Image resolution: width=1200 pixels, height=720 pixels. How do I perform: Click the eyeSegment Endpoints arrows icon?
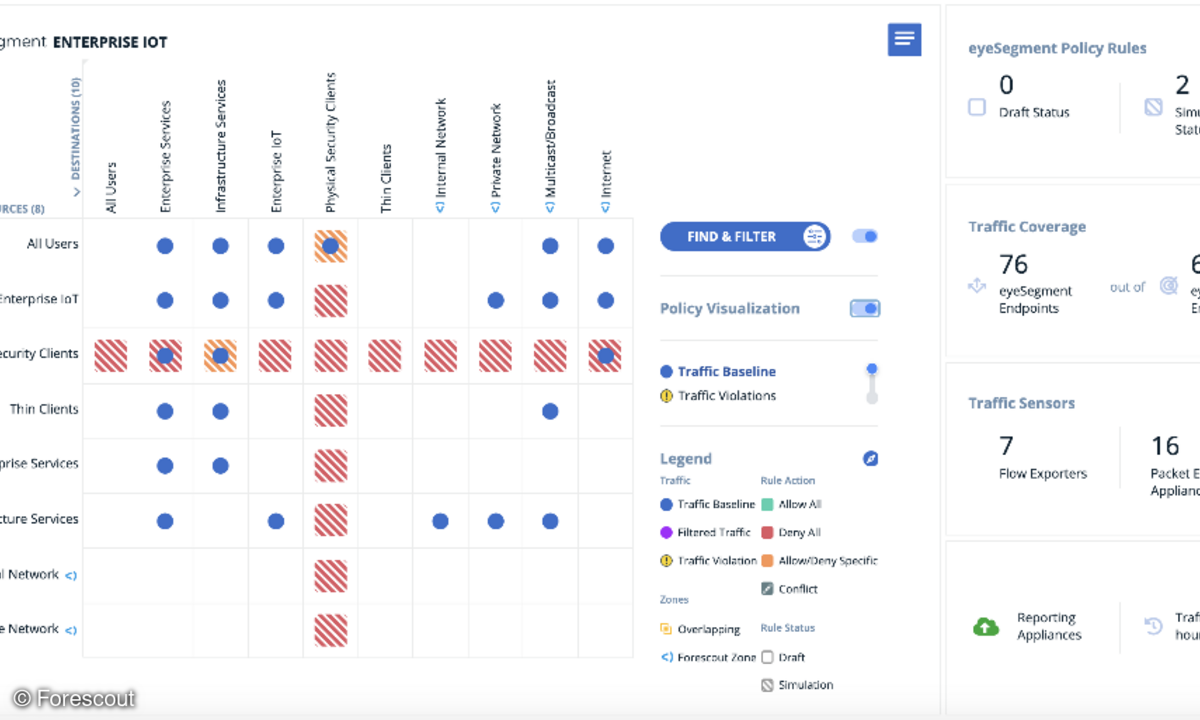tap(977, 286)
